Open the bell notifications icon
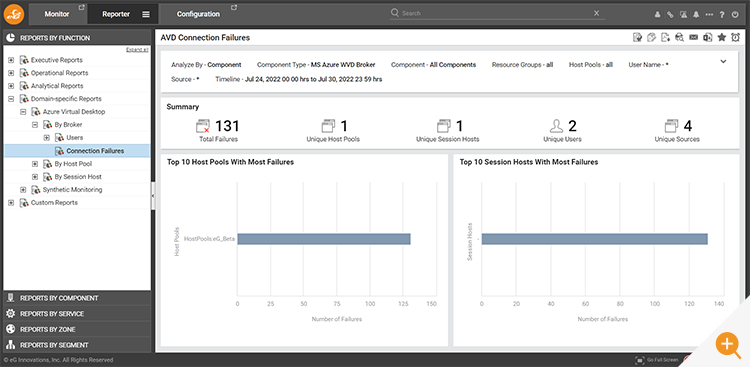This screenshot has height=367, width=750. tap(696, 14)
